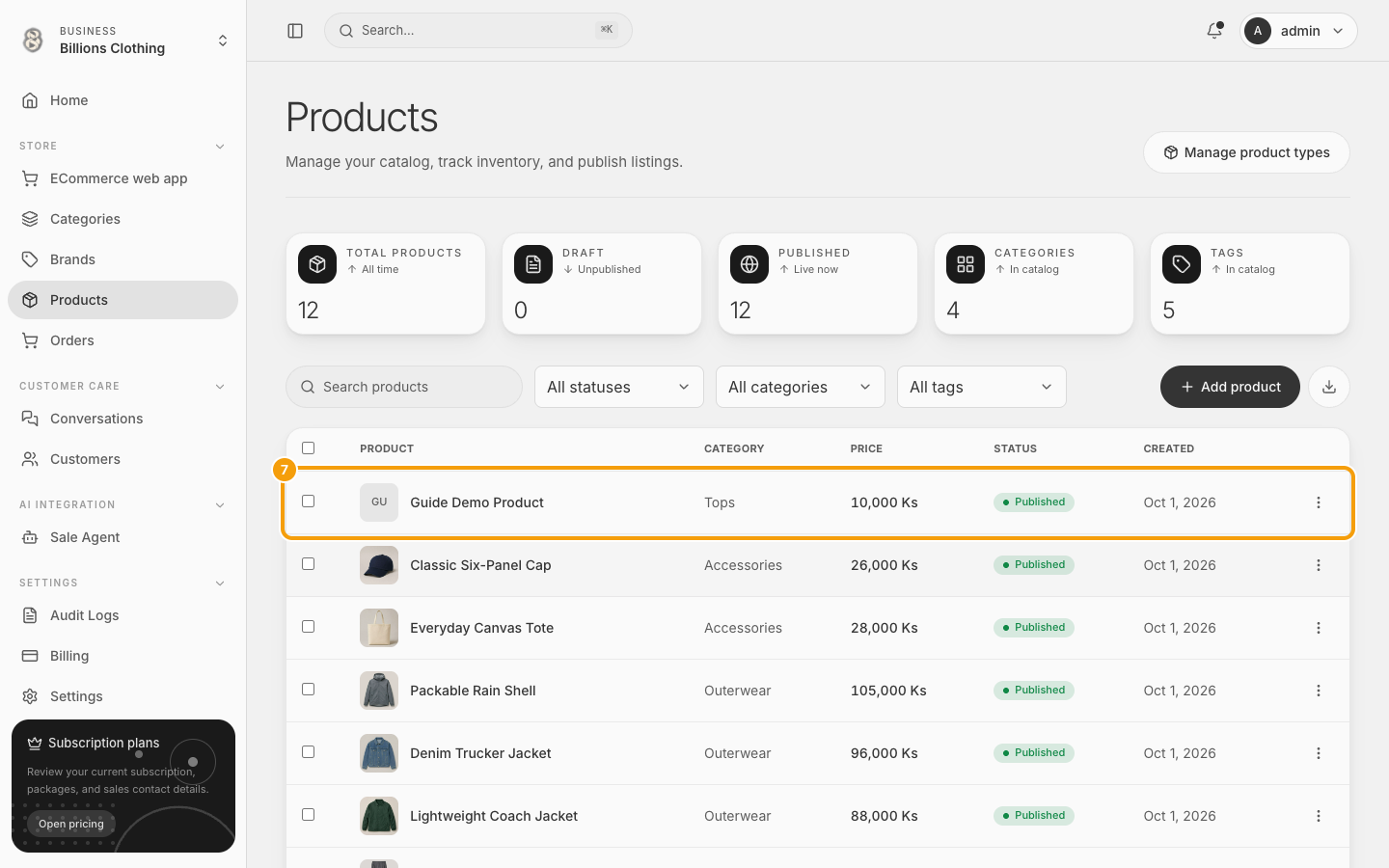The height and width of the screenshot is (868, 1389).
Task: Open row actions for Denim Trucker Jacket
Action: coord(1319,753)
